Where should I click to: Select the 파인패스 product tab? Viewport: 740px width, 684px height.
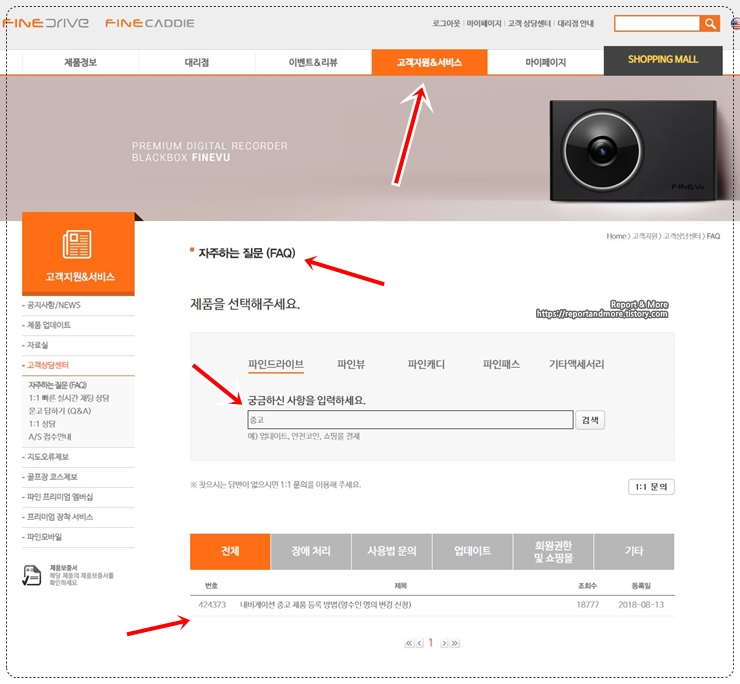(501, 364)
